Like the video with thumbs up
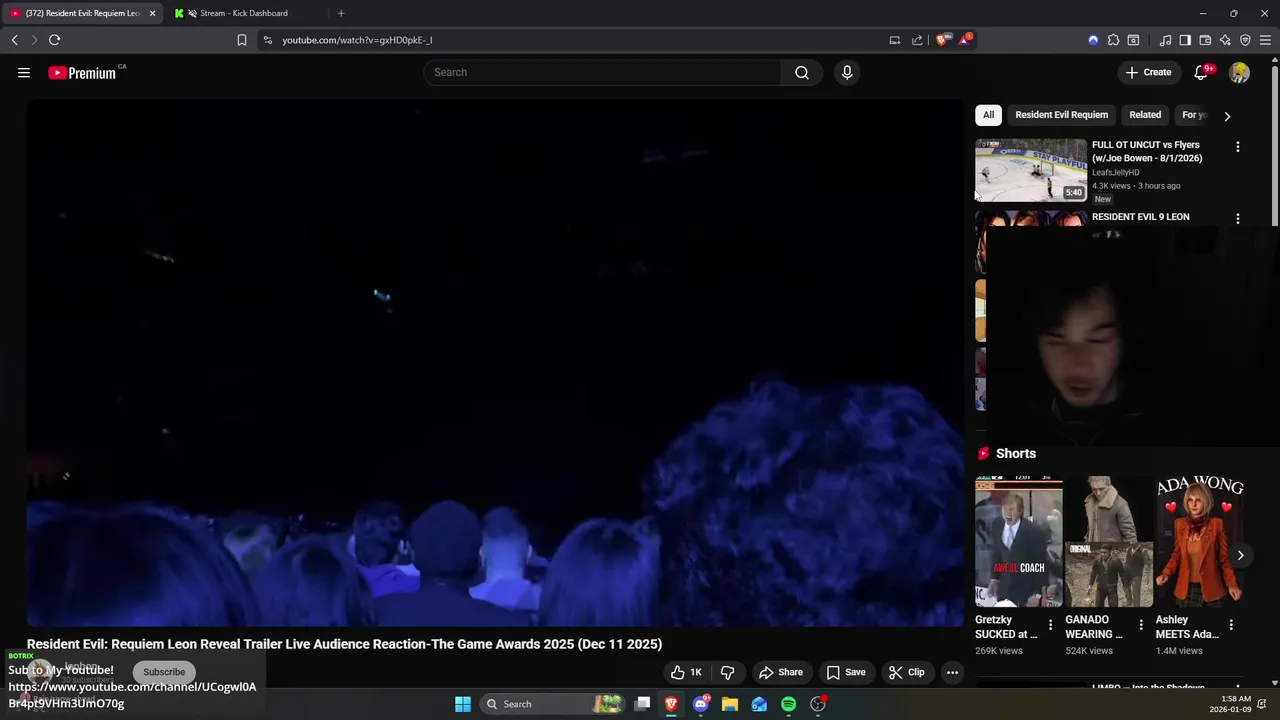 (x=686, y=672)
